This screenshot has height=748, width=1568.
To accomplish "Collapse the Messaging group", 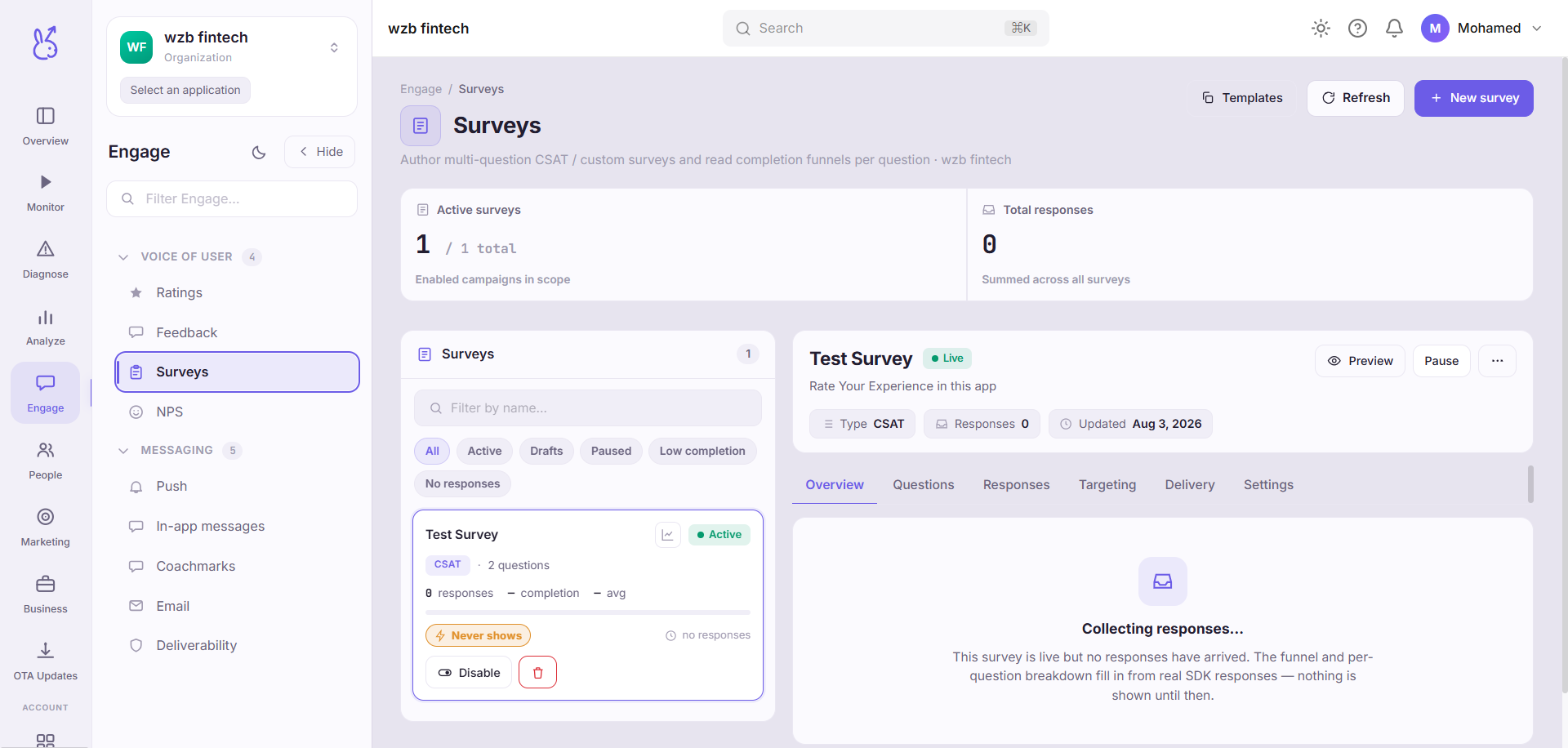I will click(123, 451).
